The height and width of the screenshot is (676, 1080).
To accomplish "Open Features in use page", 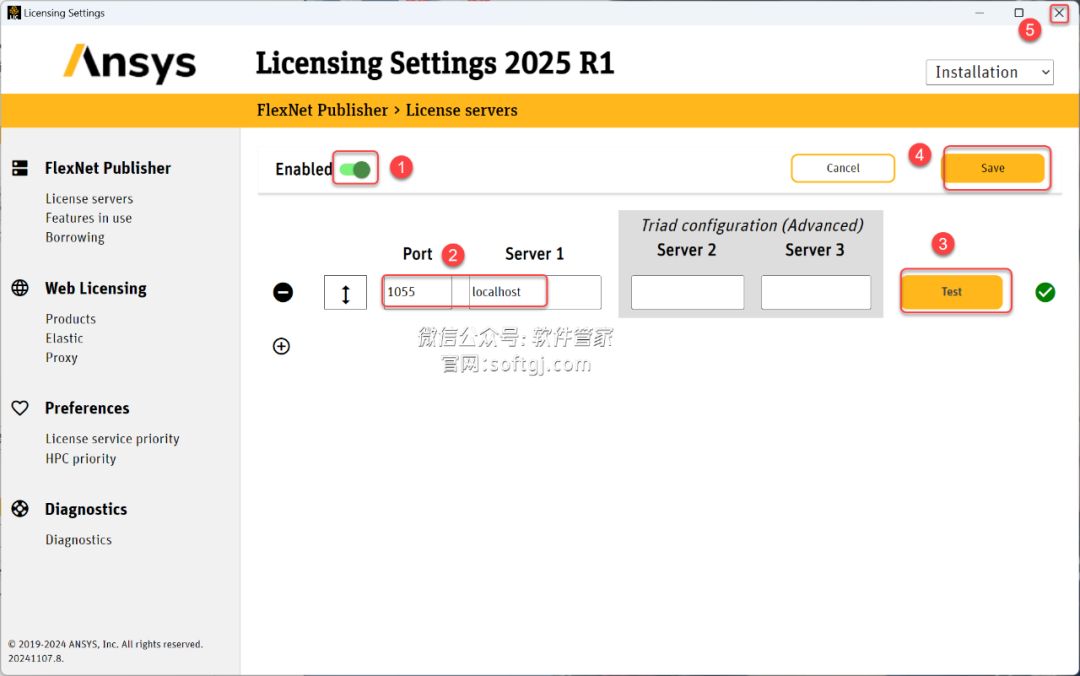I will [x=89, y=218].
